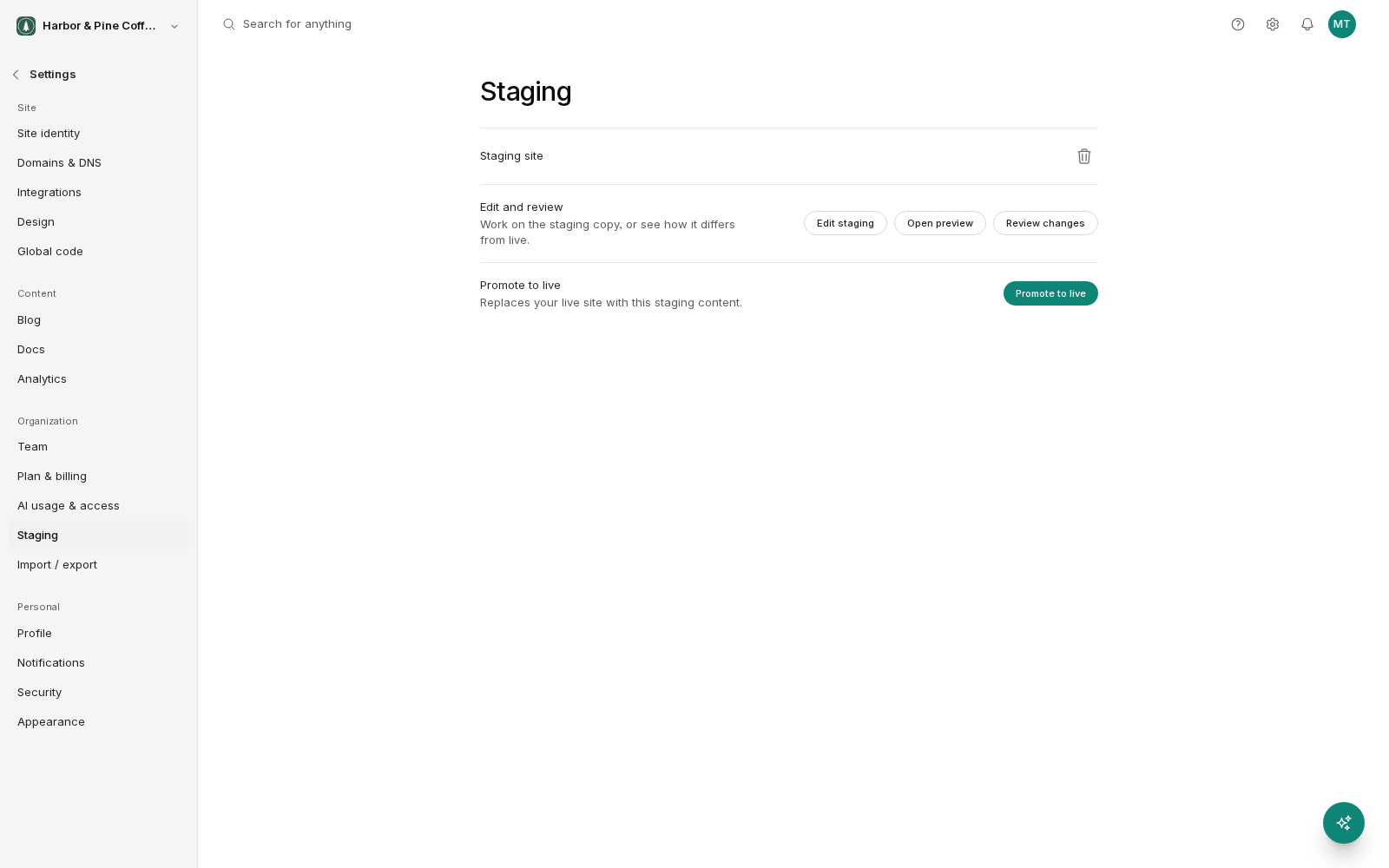The width and height of the screenshot is (1389, 868).
Task: Open Analytics settings
Action: [x=98, y=379]
